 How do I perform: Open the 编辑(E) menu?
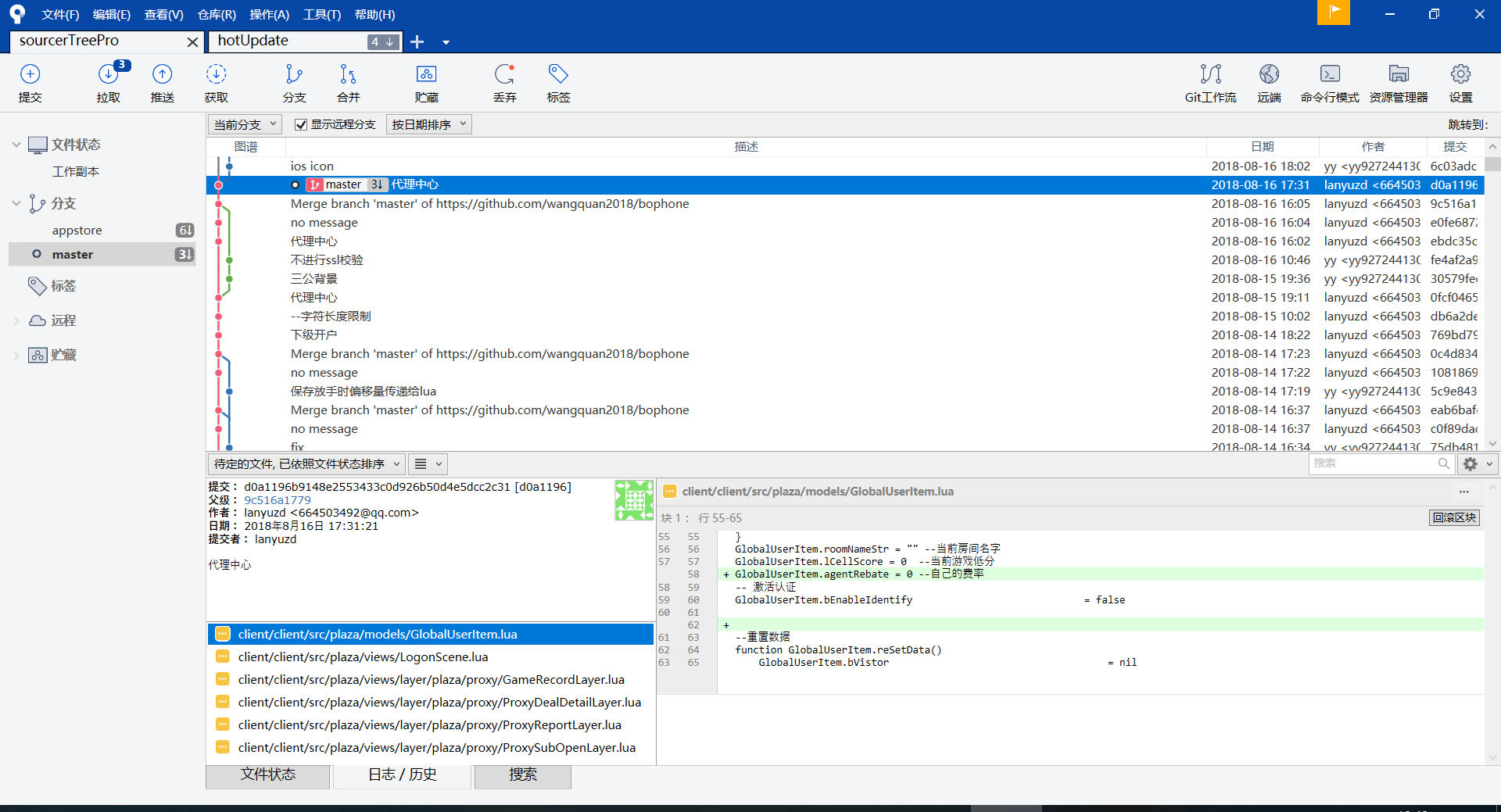click(112, 14)
